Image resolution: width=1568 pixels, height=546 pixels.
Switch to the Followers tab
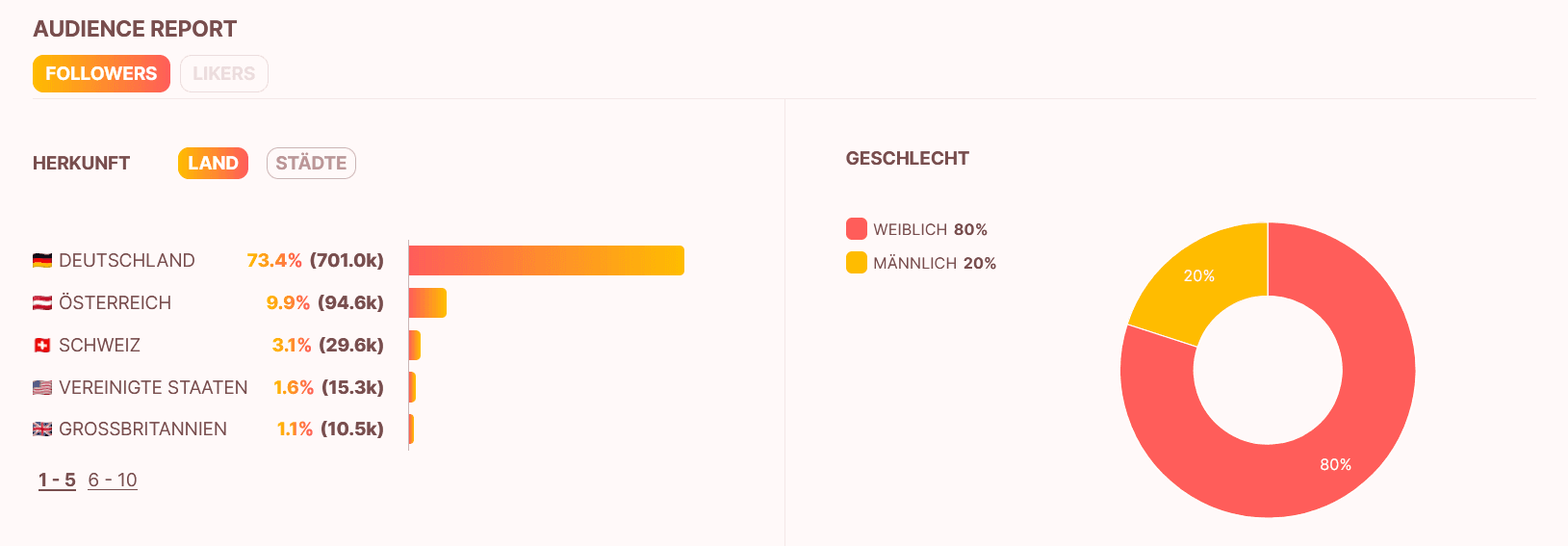pos(101,74)
